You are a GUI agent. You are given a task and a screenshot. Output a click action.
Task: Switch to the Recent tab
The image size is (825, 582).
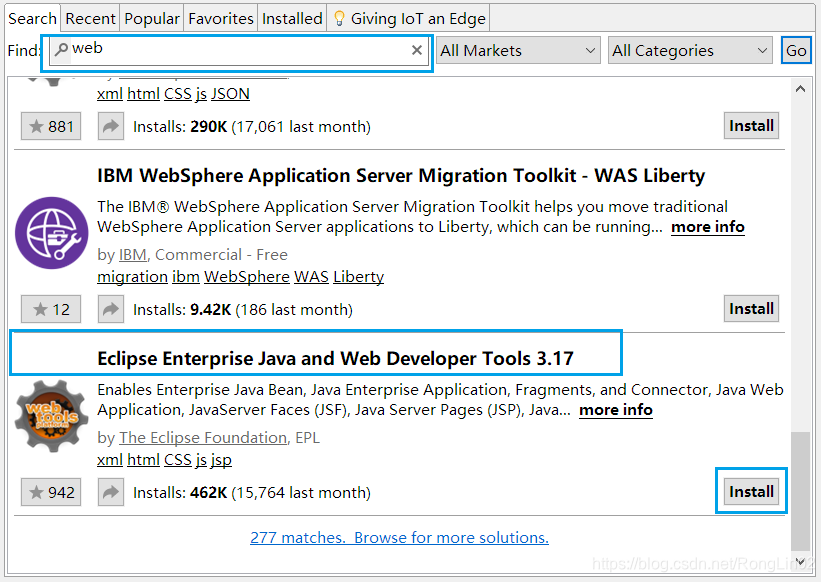click(x=90, y=19)
